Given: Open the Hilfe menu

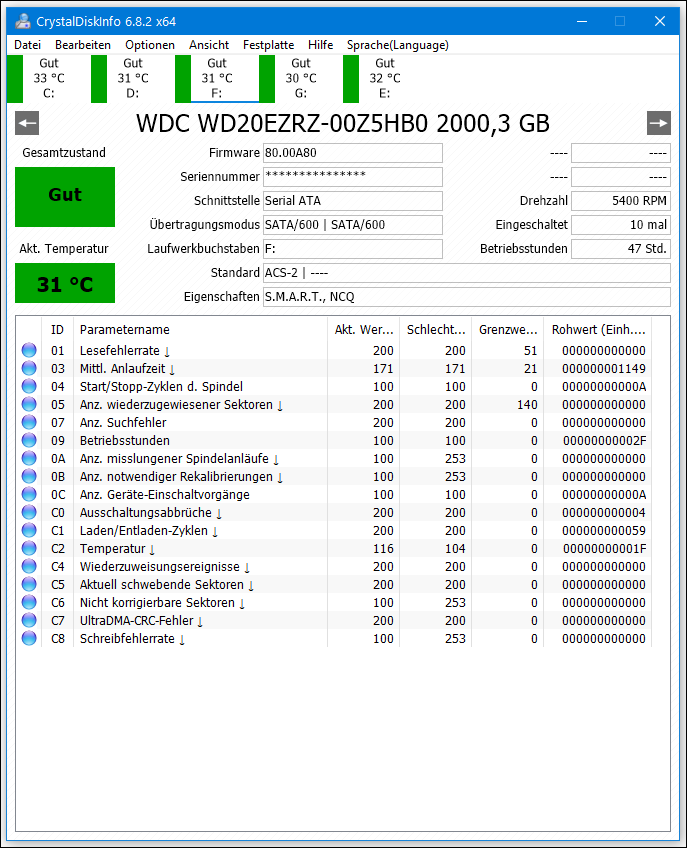Looking at the screenshot, I should (320, 45).
